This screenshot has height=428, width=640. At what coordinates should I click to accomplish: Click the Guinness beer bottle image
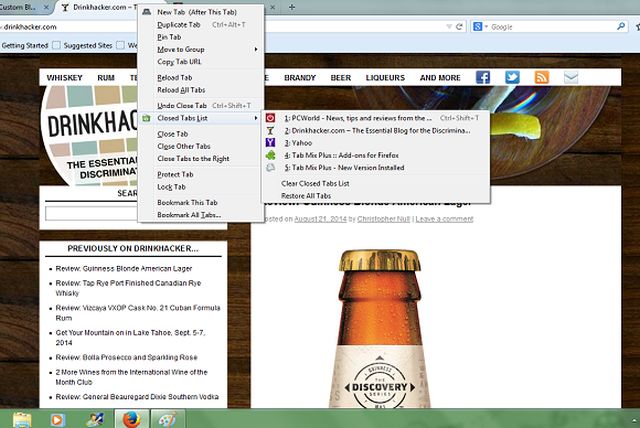(380, 328)
